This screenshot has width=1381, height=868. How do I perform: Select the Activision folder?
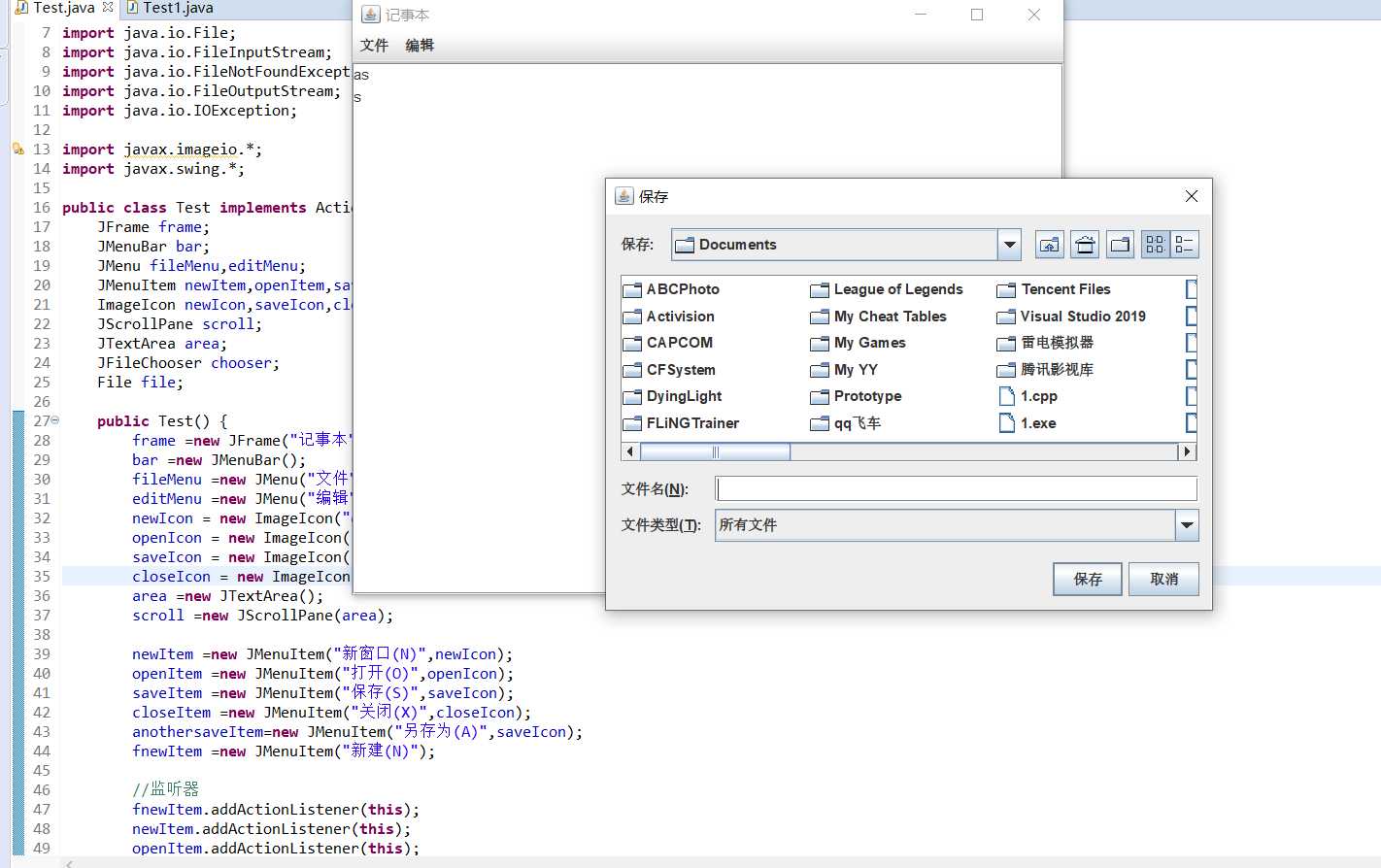pos(668,317)
